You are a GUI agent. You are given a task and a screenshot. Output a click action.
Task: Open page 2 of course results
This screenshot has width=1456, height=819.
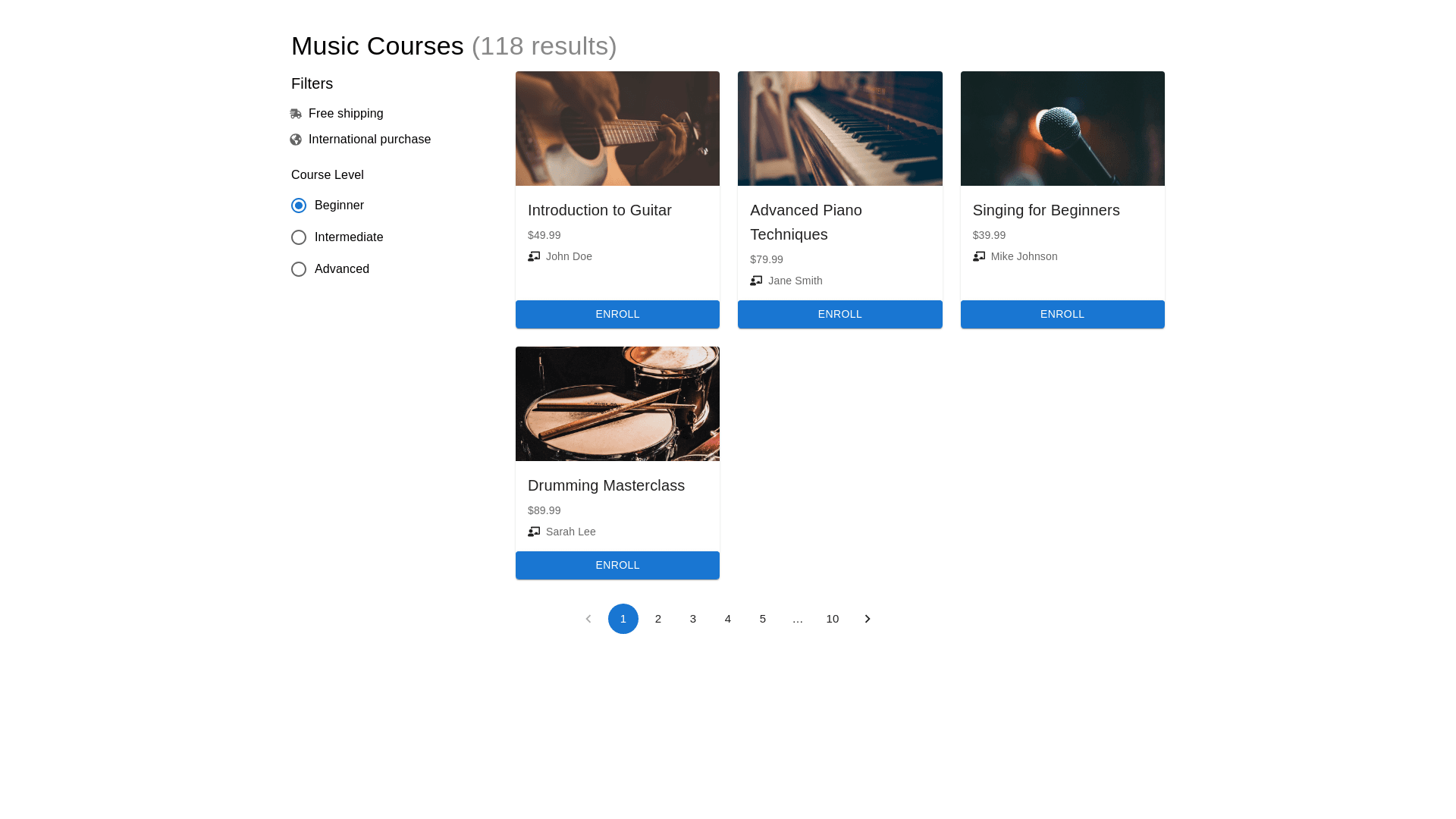658,619
